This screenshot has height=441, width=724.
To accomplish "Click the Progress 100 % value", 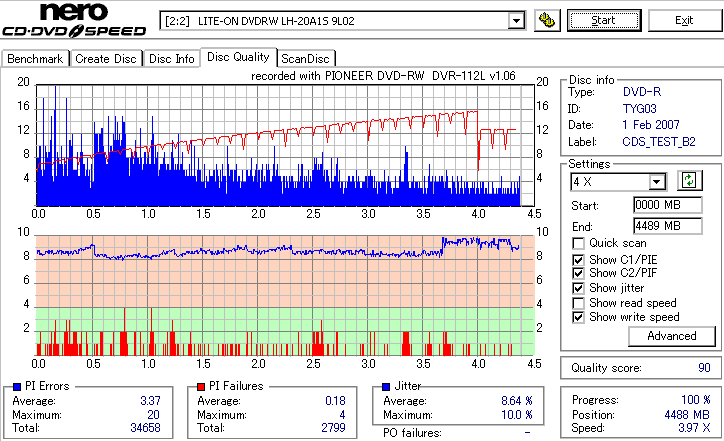I will (696, 400).
